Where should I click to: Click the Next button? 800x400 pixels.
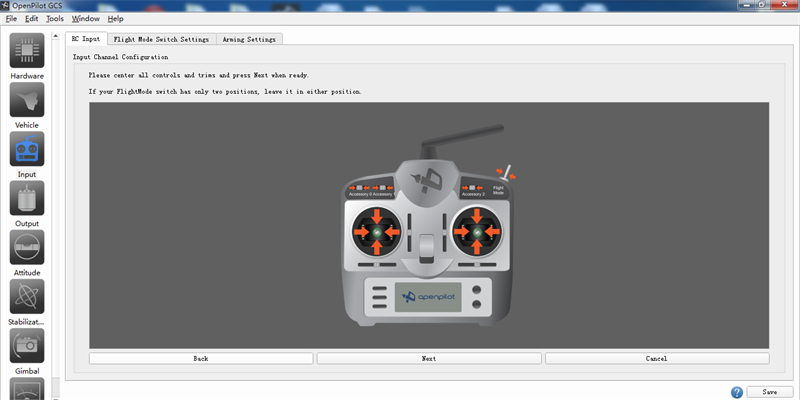[x=429, y=359]
